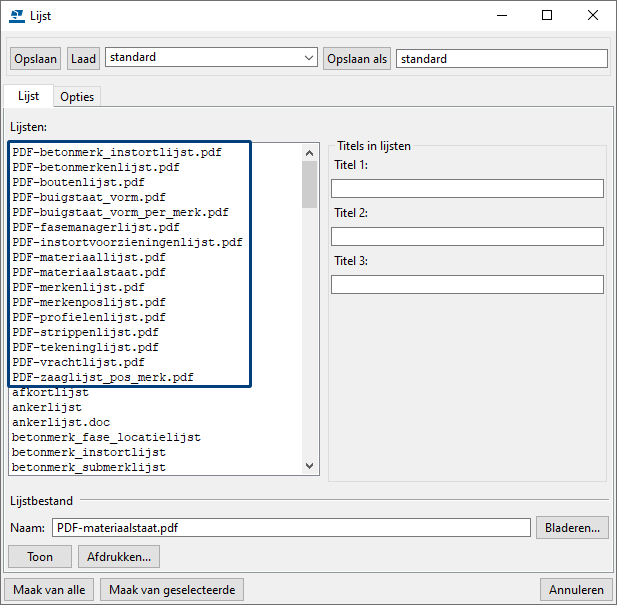Maximize the Lijst window
Screen dimensions: 617x605
click(x=547, y=16)
